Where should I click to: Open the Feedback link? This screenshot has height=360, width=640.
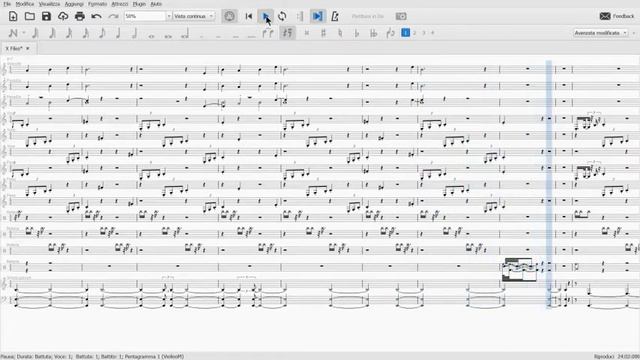[617, 16]
